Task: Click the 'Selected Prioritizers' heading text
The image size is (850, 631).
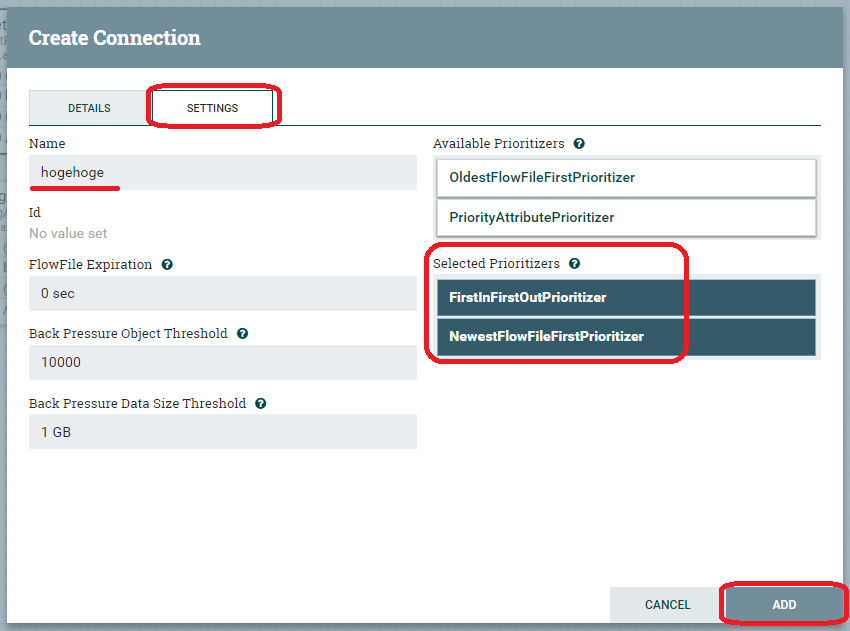Action: [496, 264]
